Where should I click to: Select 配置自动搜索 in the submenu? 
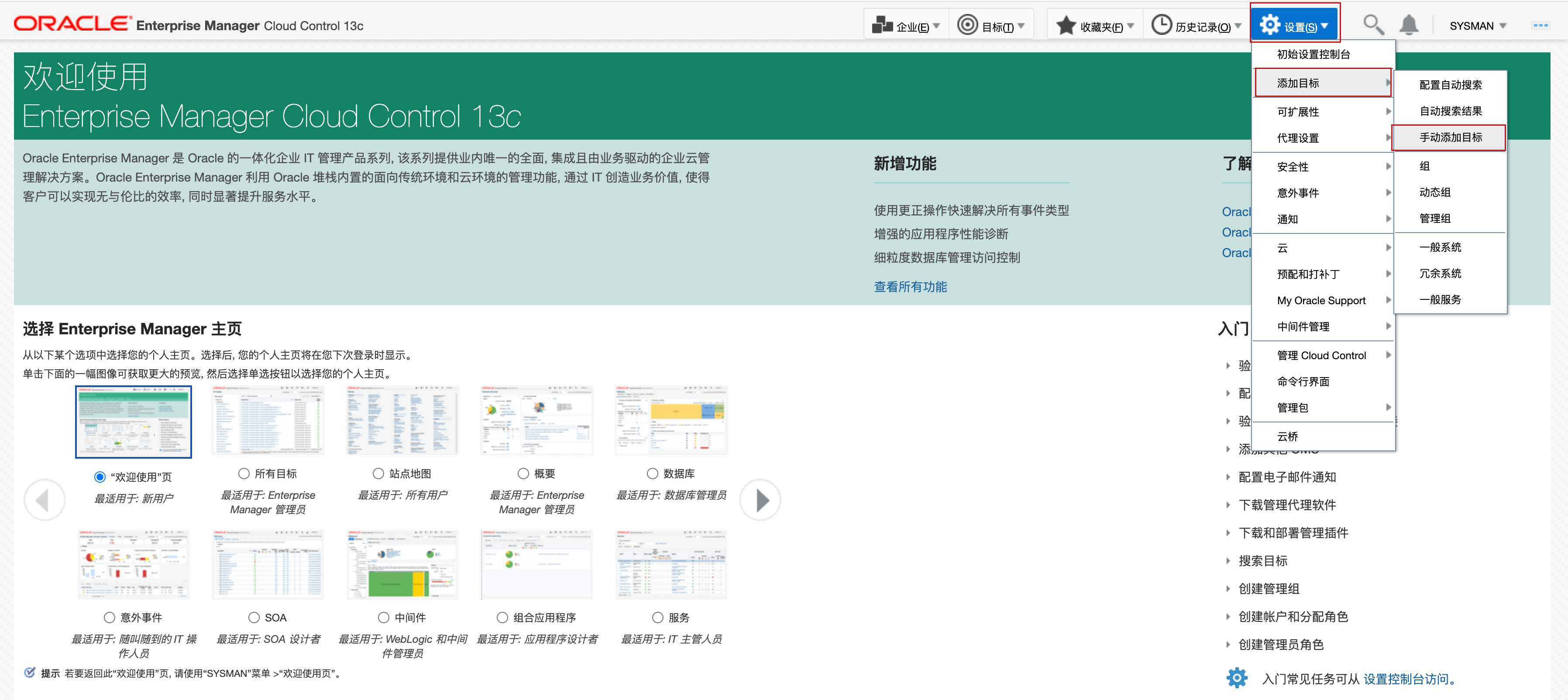tap(1450, 85)
